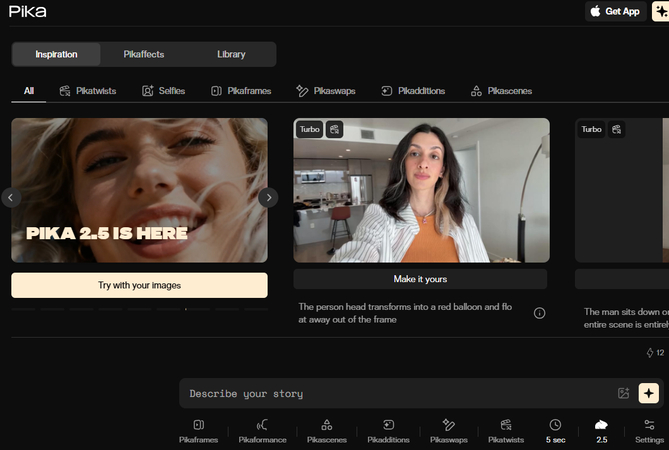
Task: Go to next carousel slide
Action: (x=268, y=197)
